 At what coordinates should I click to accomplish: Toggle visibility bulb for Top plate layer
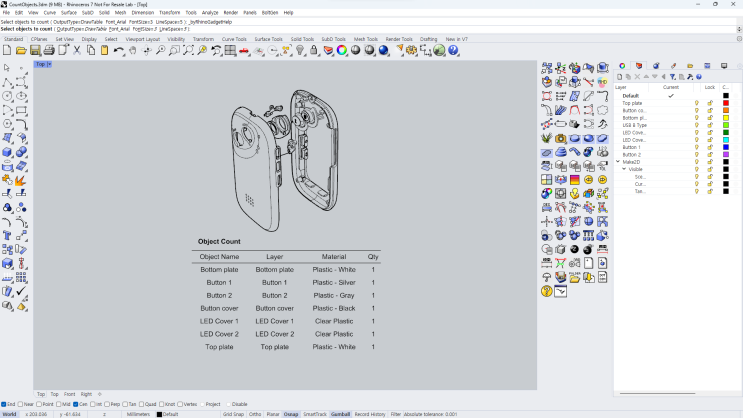click(697, 103)
